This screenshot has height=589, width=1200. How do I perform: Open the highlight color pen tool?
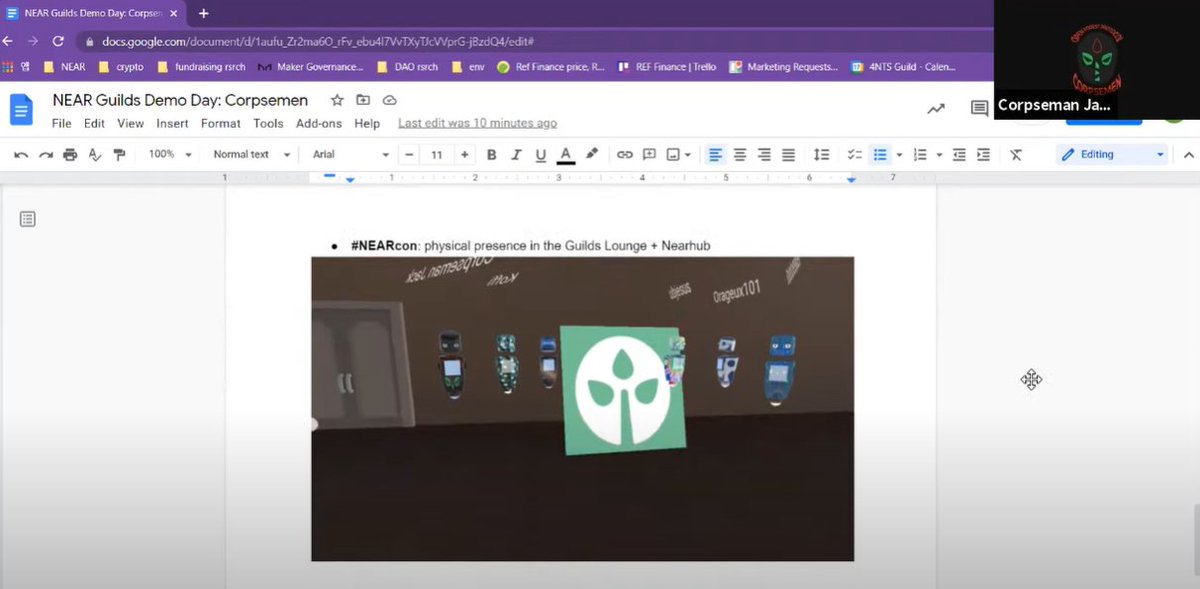pos(592,155)
